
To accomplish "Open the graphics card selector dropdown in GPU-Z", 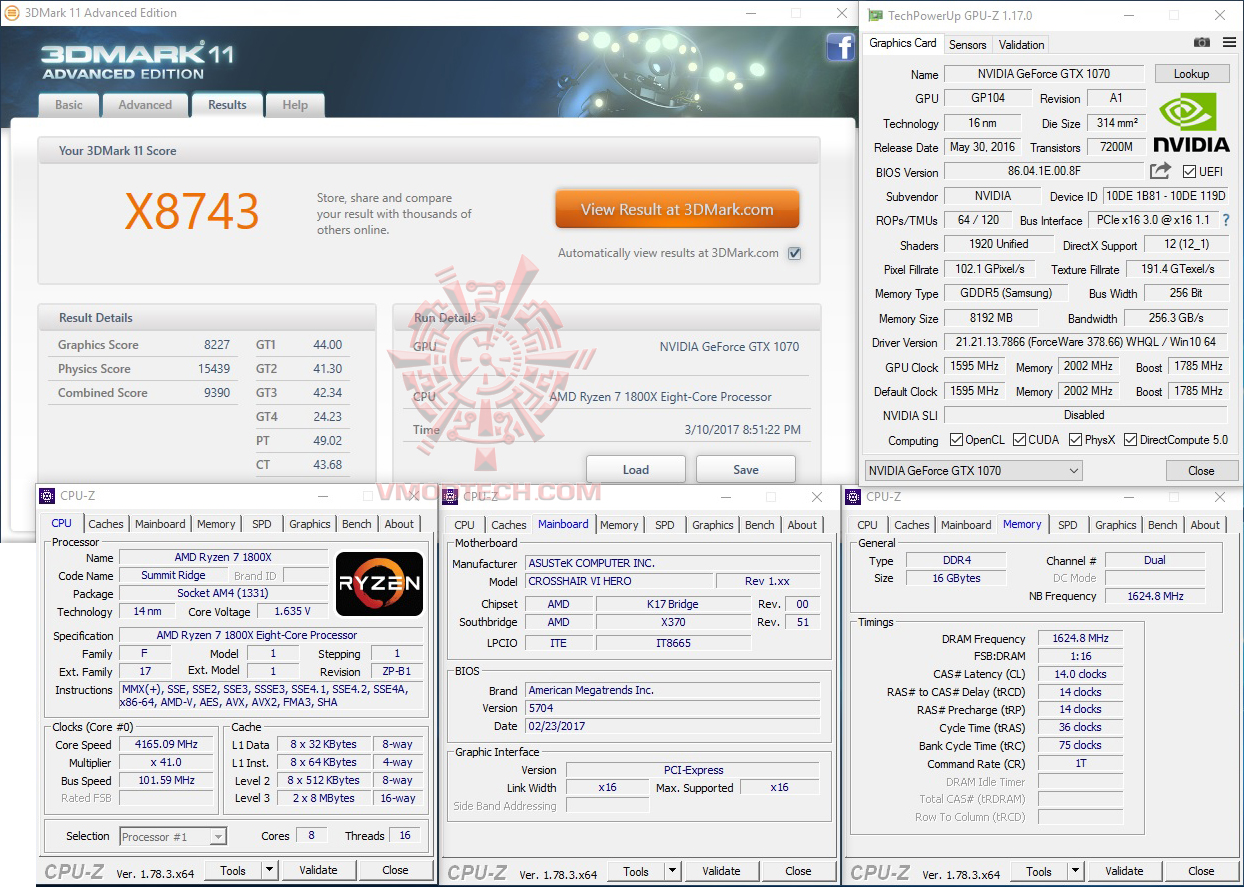I will click(1073, 470).
